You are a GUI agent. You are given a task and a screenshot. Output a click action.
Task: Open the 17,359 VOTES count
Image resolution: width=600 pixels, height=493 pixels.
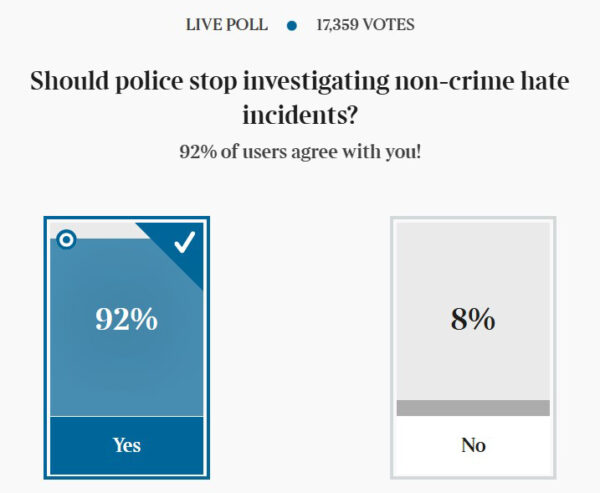tap(365, 25)
